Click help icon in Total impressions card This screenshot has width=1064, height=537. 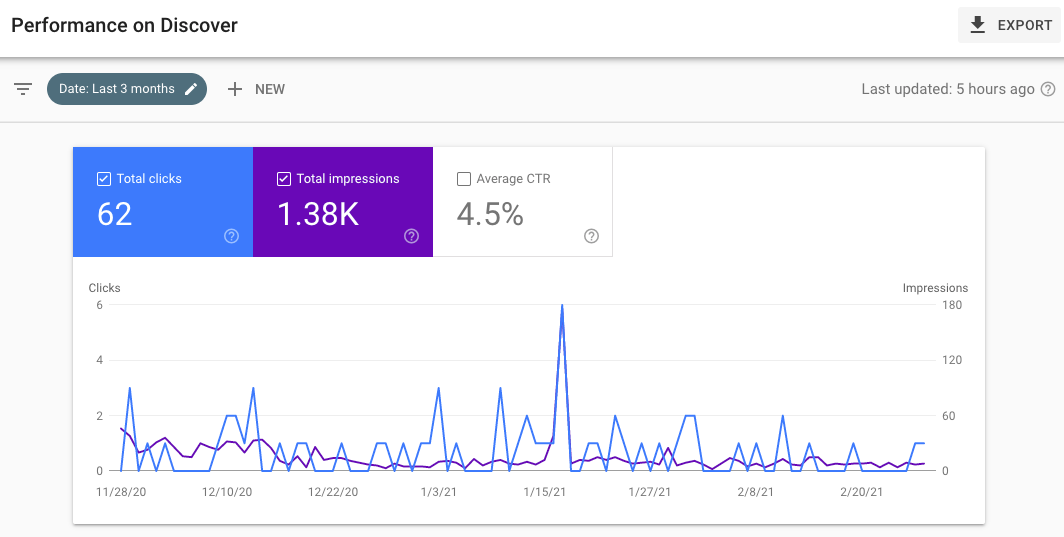pyautogui.click(x=411, y=236)
